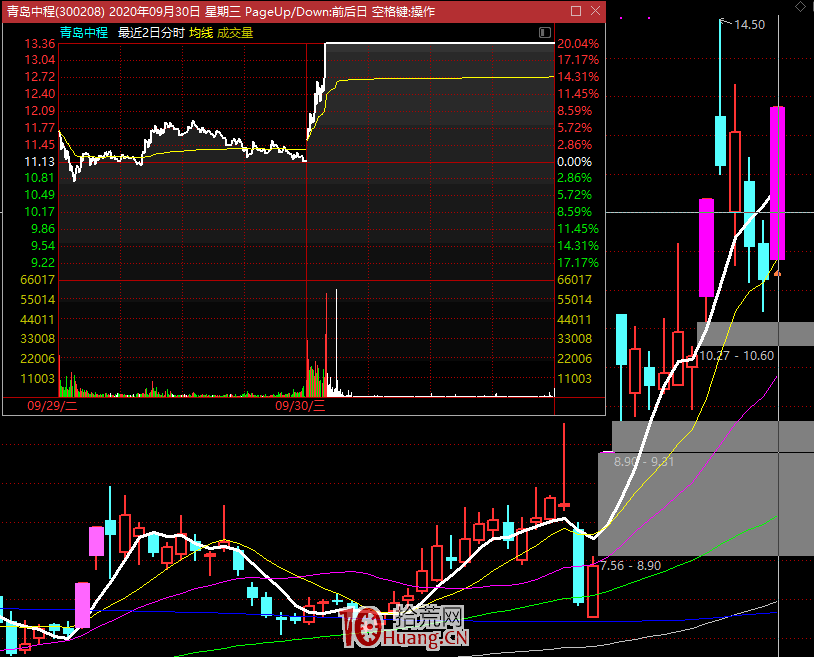Click the 青岛中程(300208) title text
The image size is (814, 657).
pos(56,11)
